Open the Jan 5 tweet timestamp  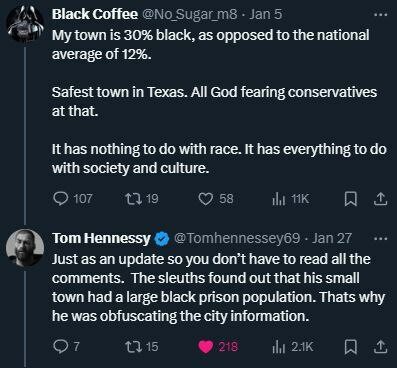[x=266, y=14]
